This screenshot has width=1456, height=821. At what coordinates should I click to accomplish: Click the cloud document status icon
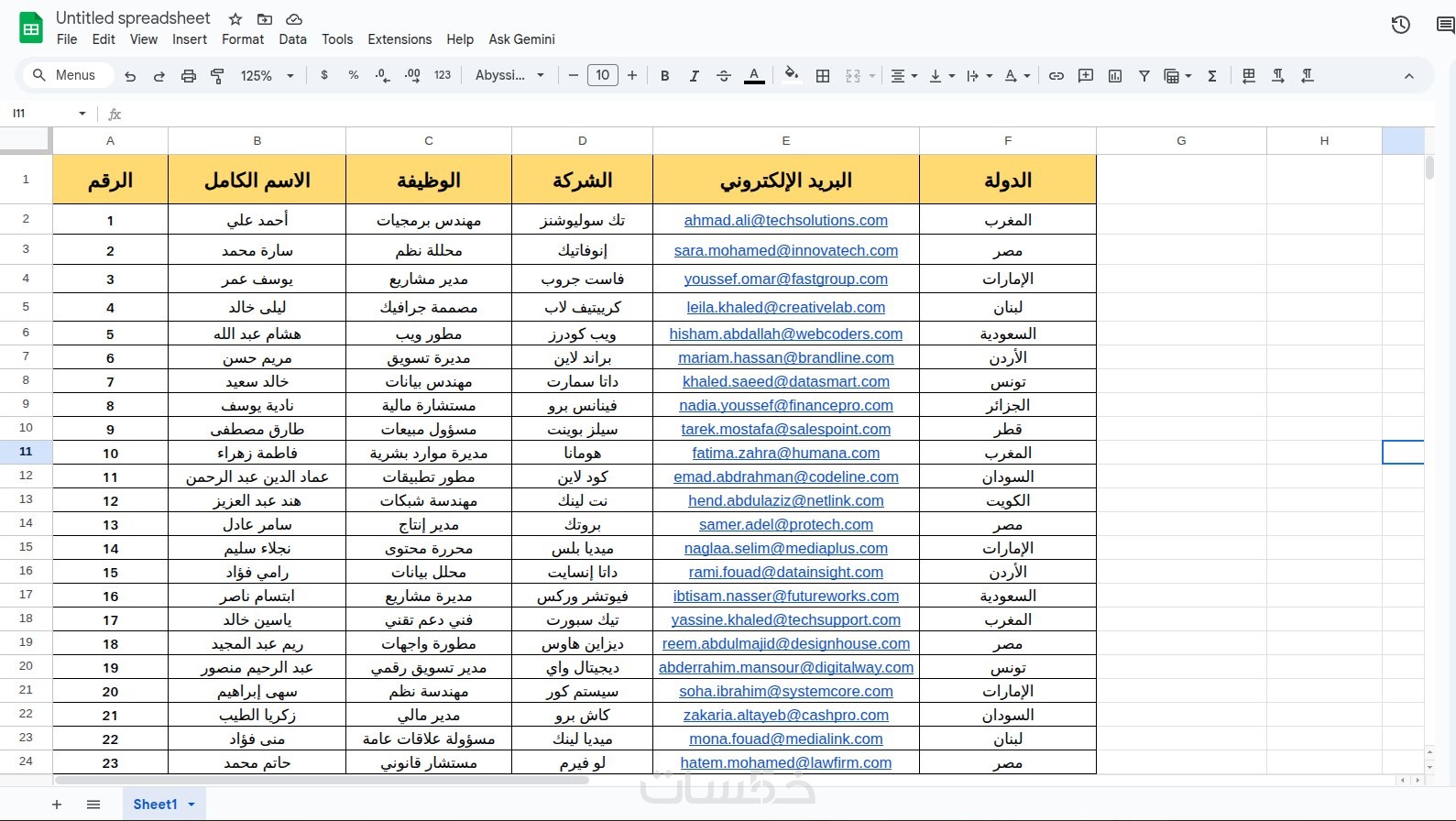tap(294, 18)
